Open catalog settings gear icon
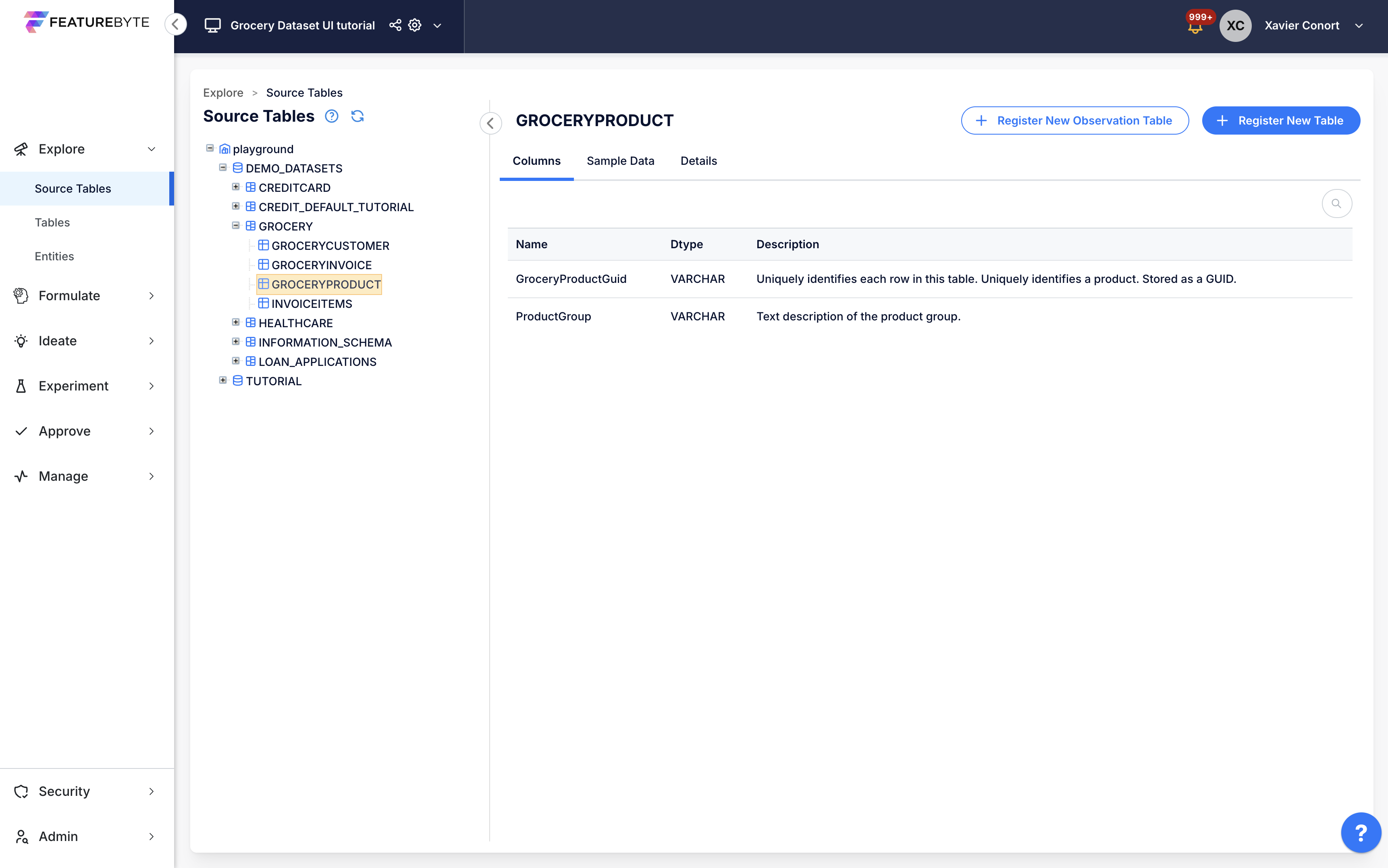 click(x=414, y=25)
